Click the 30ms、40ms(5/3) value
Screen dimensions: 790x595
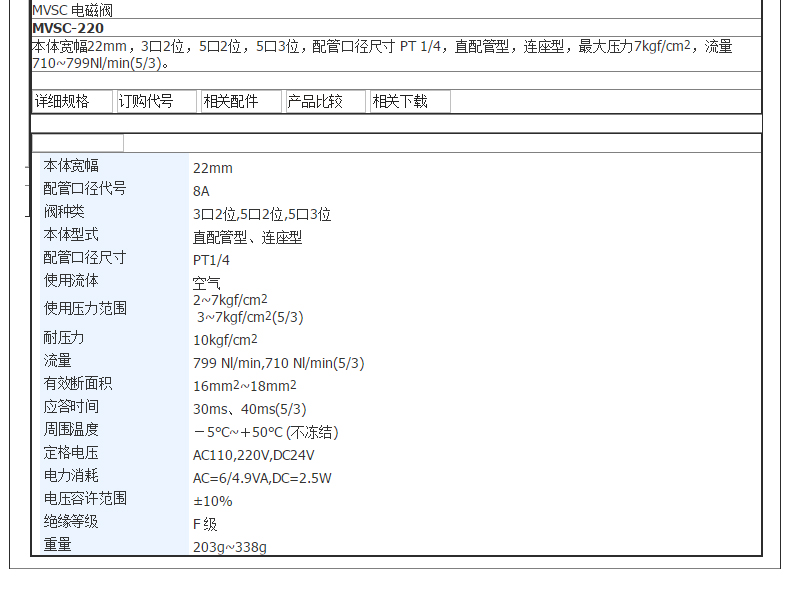click(x=249, y=409)
